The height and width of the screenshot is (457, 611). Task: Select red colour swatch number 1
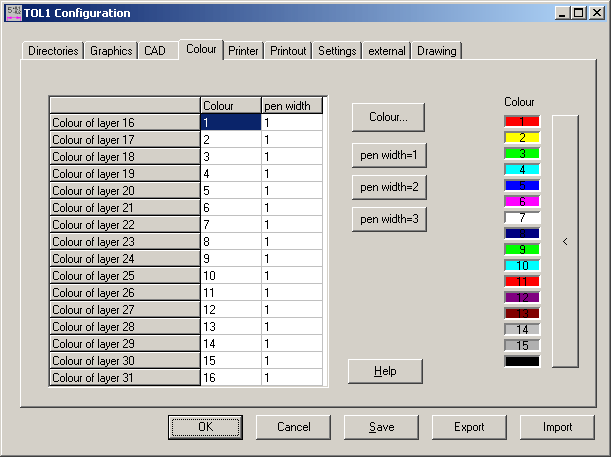[x=521, y=121]
